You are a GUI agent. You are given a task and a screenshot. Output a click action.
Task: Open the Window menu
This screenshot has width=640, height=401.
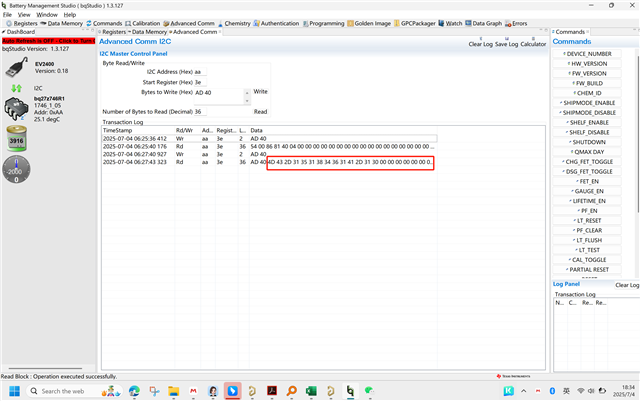pyautogui.click(x=47, y=15)
